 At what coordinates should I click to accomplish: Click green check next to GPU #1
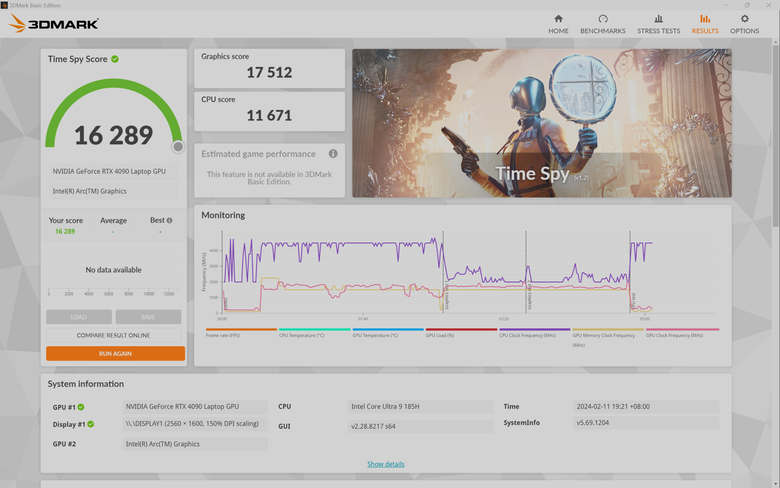click(81, 407)
